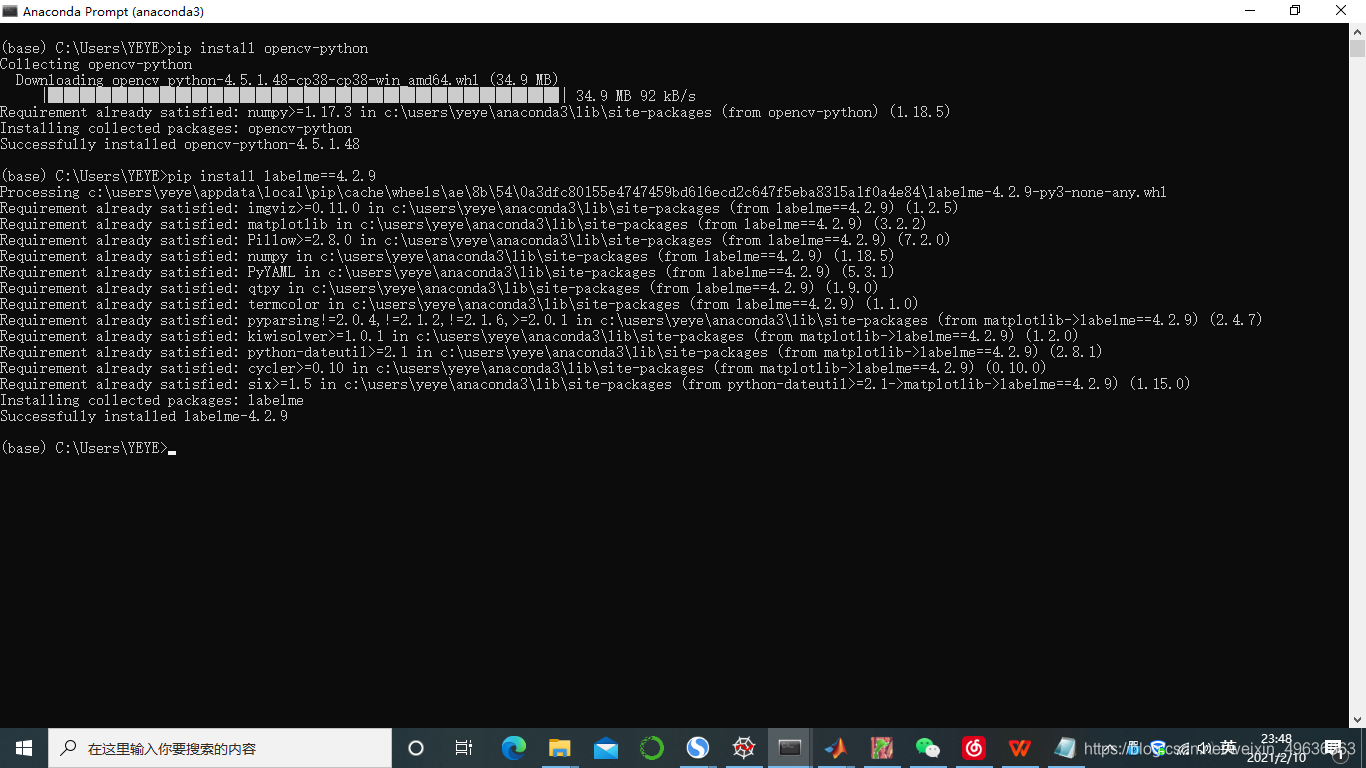Open the Windows Start menu
The image size is (1366, 768).
(24, 748)
